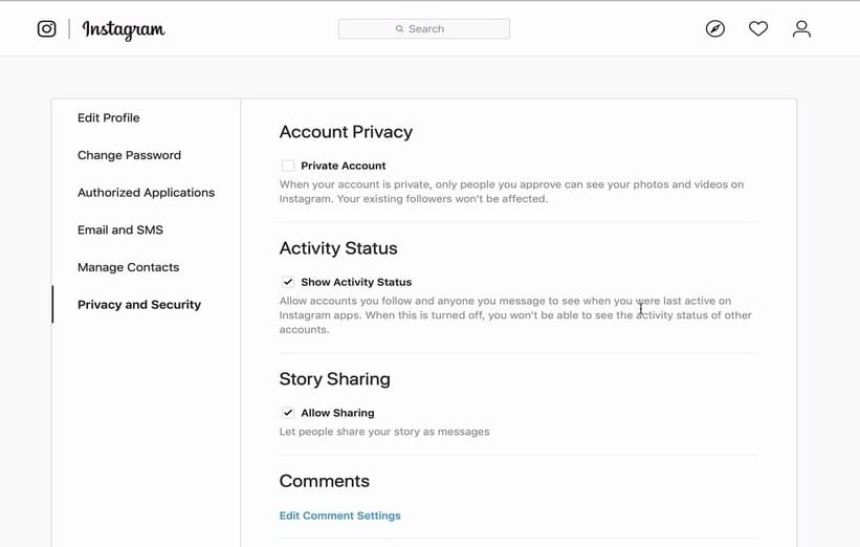Click the 'When your account is private' description
The image size is (860, 547).
coord(512,191)
